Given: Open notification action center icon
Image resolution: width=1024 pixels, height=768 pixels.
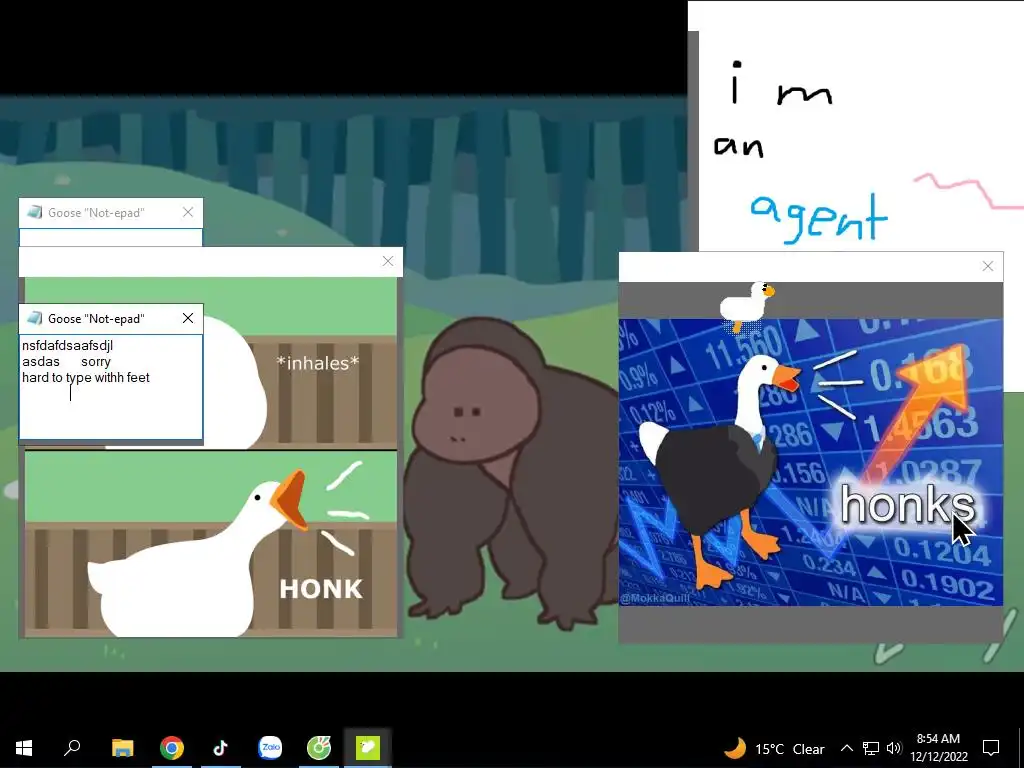Looking at the screenshot, I should tap(991, 748).
